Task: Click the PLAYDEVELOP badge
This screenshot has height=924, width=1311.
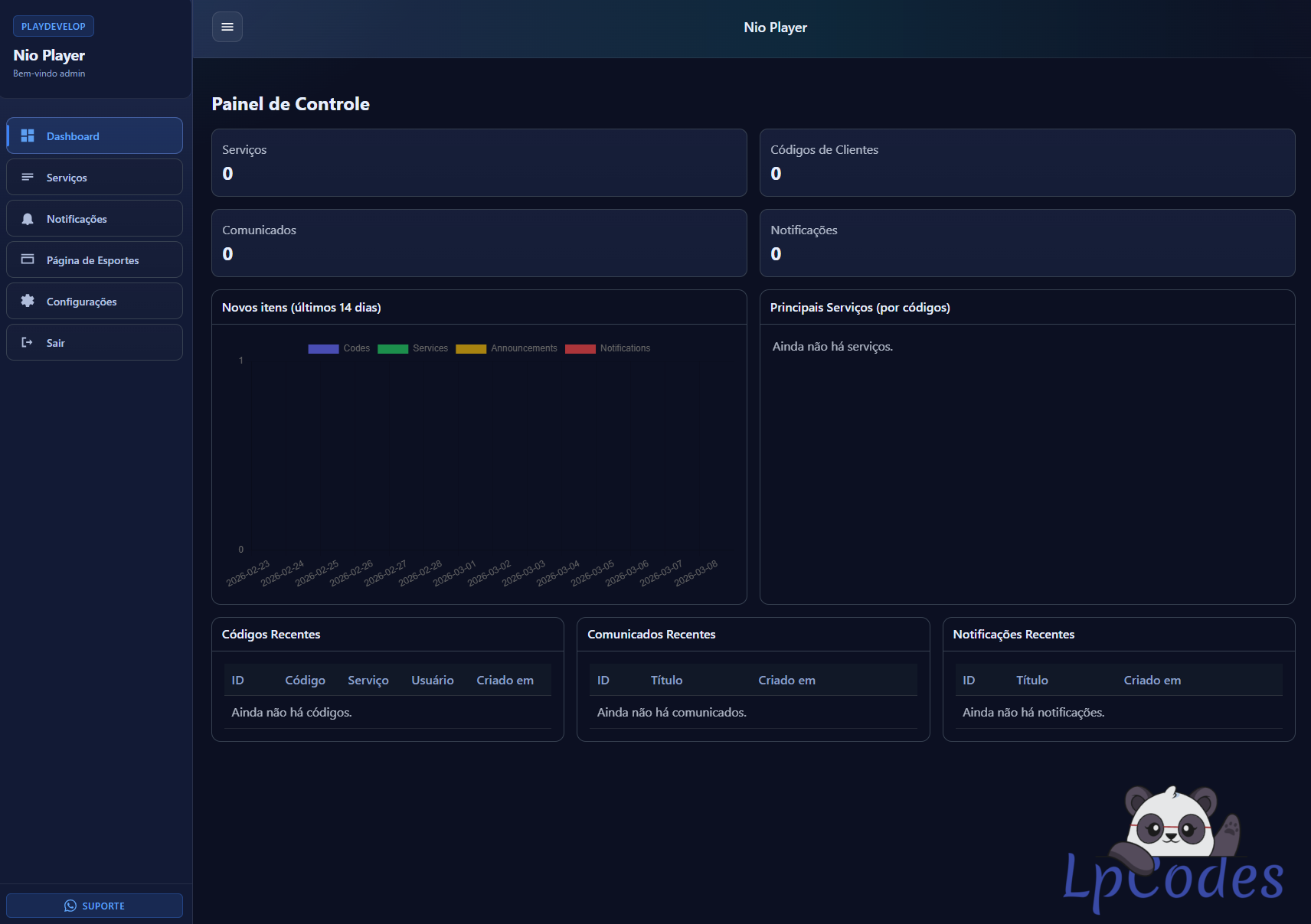Action: [54, 26]
